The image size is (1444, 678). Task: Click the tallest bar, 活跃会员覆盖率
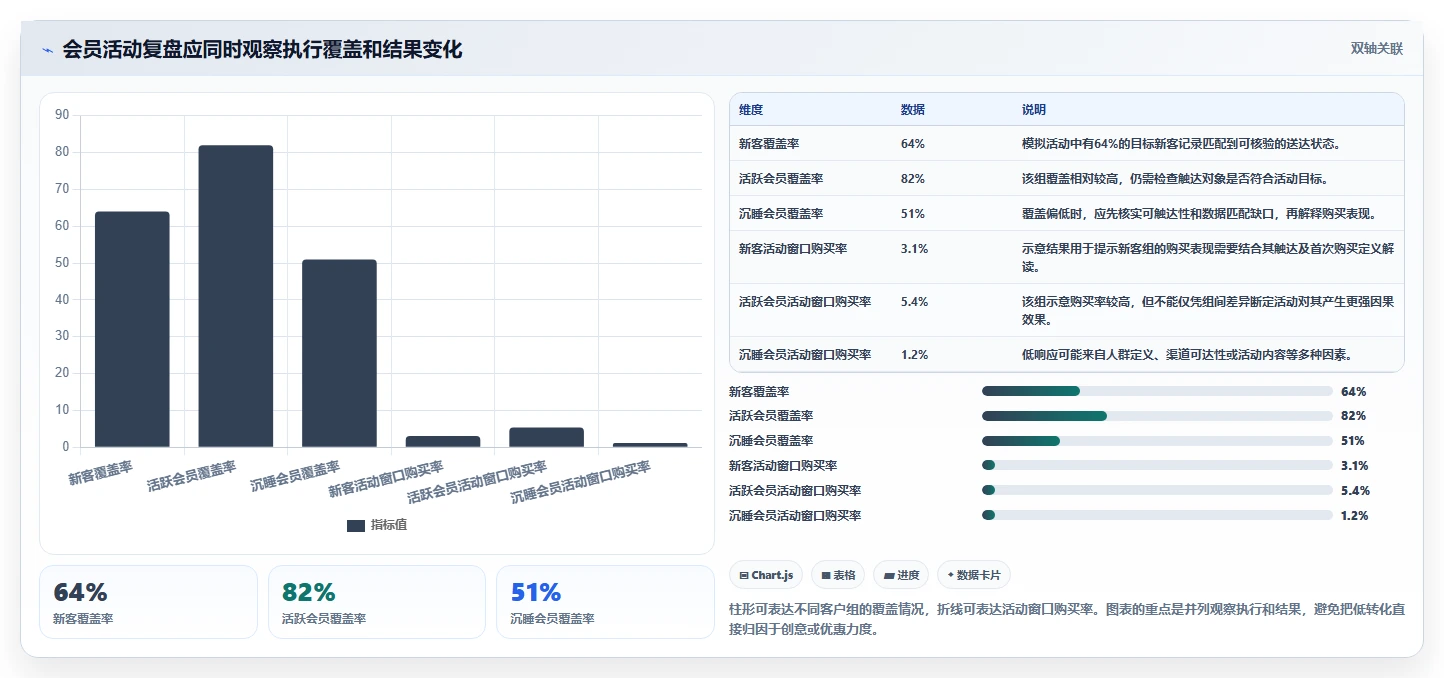[236, 296]
